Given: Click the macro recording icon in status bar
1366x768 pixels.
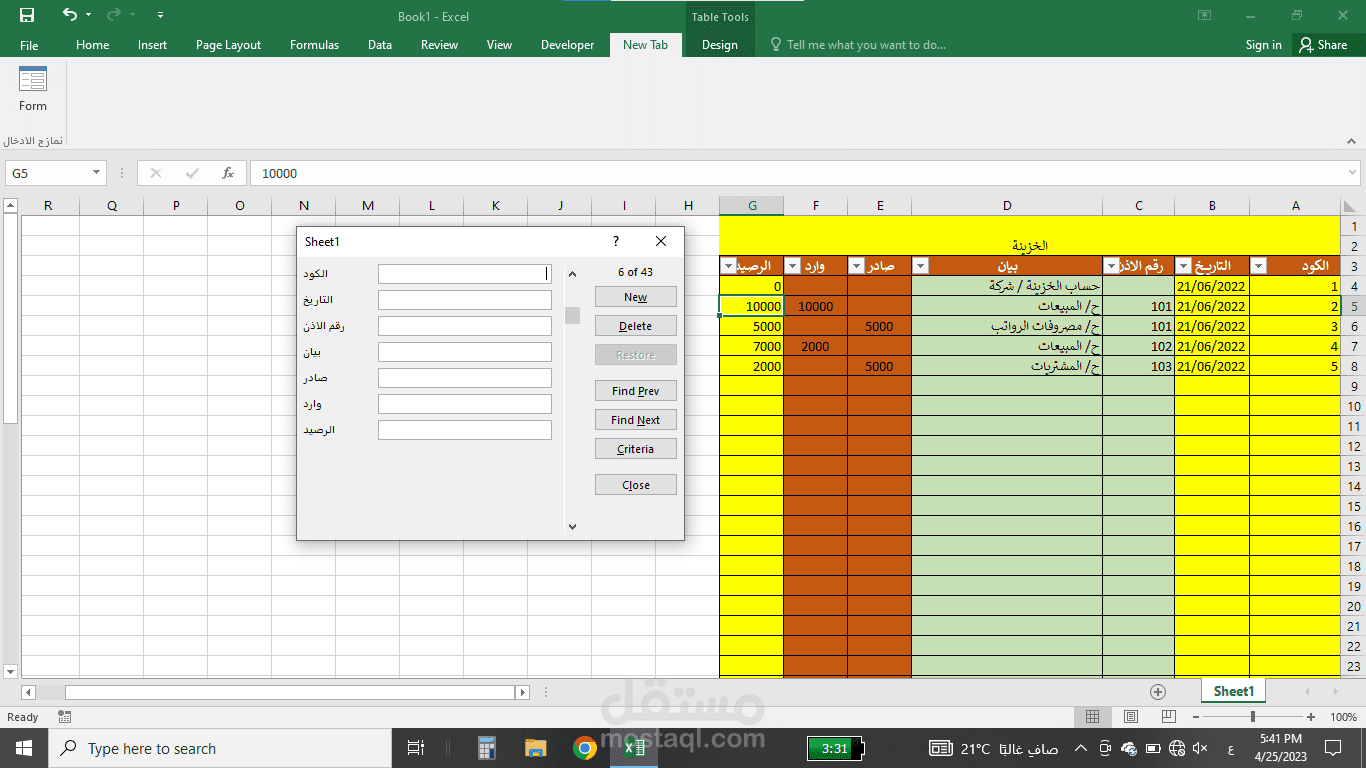Looking at the screenshot, I should (x=64, y=717).
